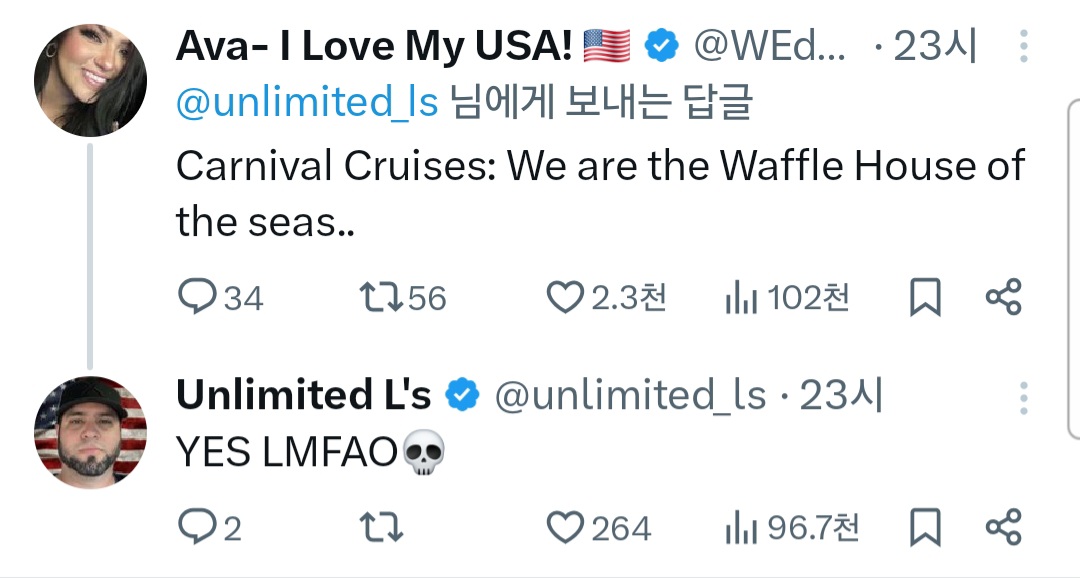
Task: Retweet Ava's Carnival Cruises tweet
Action: point(378,297)
